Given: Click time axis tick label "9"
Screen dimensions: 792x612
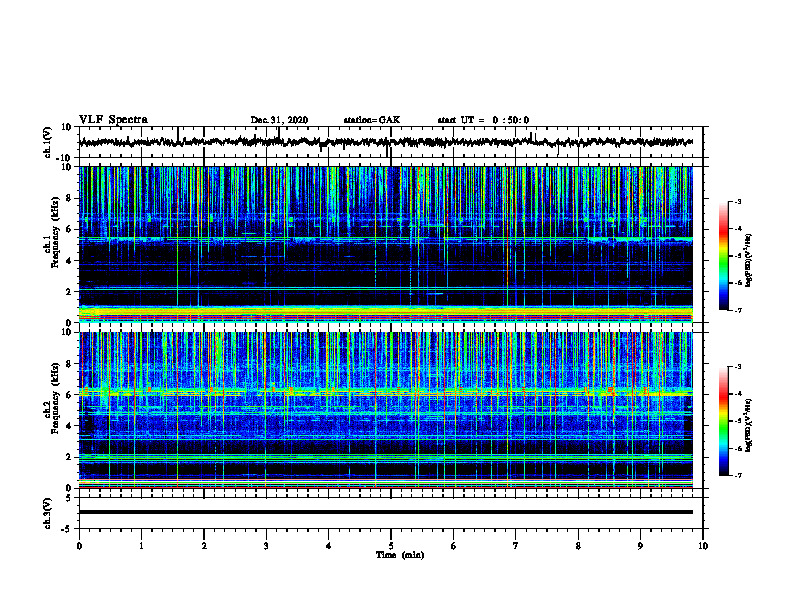Looking at the screenshot, I should point(640,546).
